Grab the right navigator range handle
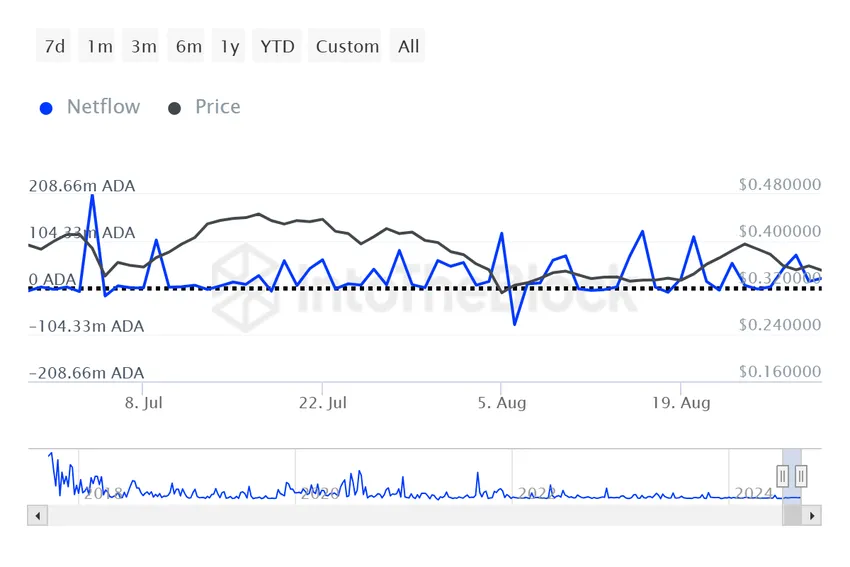Screen dimensions: 850x567 tap(801, 475)
